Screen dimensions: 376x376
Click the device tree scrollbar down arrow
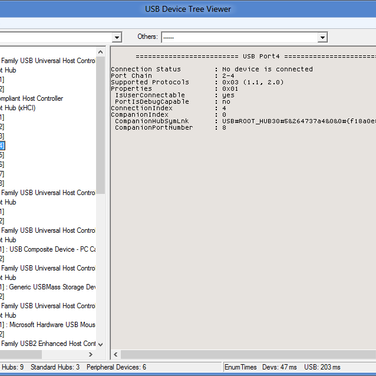[x=100, y=344]
